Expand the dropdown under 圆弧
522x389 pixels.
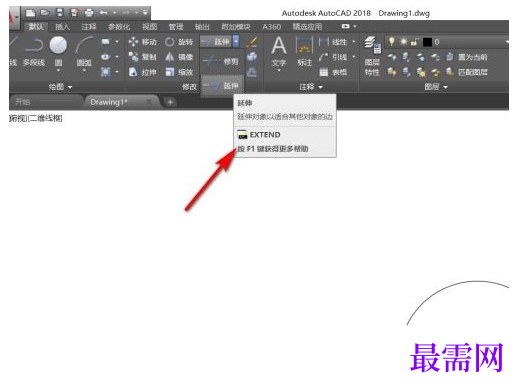pyautogui.click(x=84, y=71)
